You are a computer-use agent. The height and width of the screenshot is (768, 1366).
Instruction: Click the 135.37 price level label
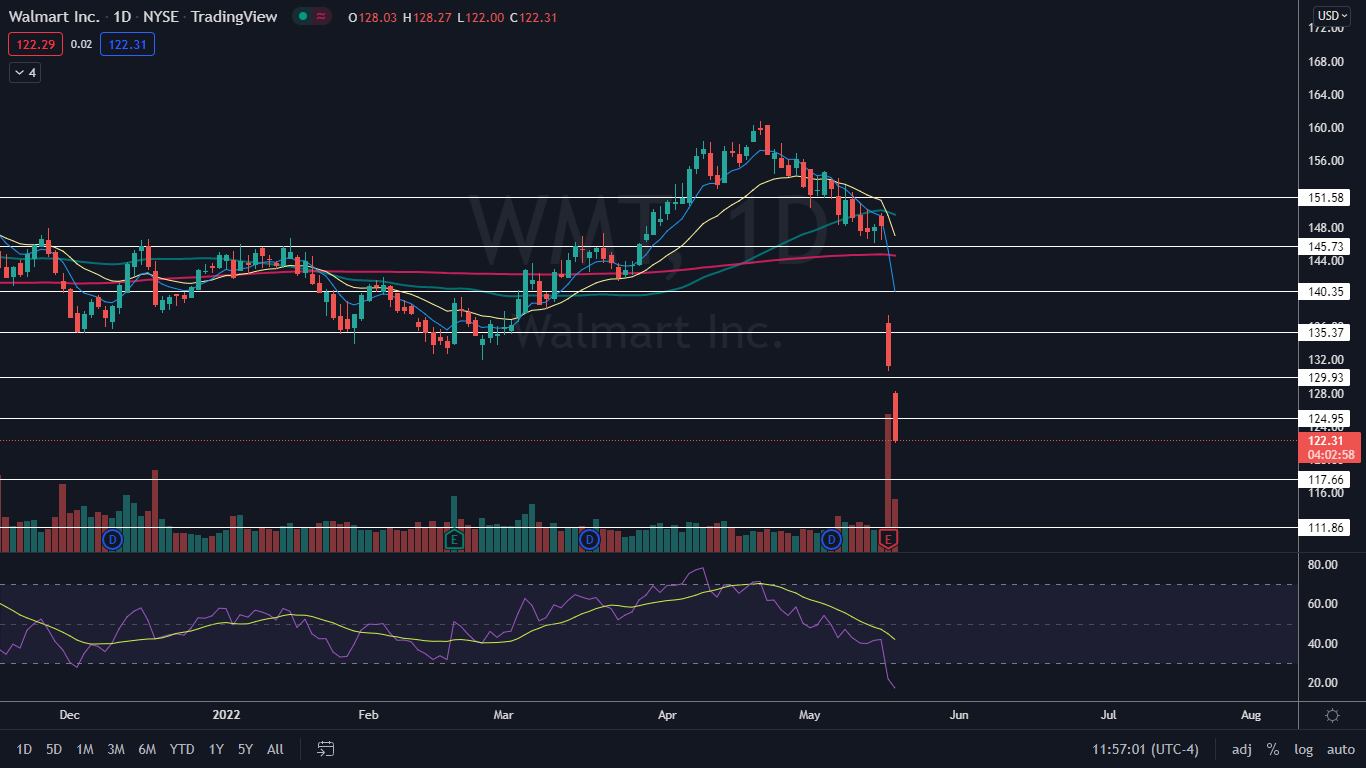click(1323, 332)
